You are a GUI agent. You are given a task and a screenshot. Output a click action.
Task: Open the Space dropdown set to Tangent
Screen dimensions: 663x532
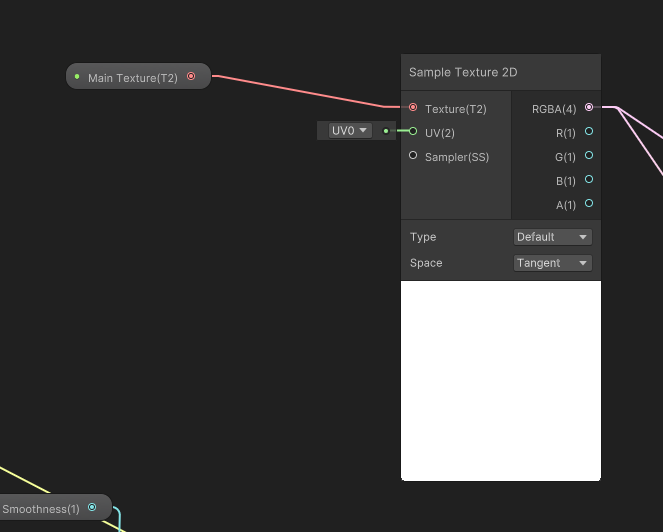click(x=553, y=263)
